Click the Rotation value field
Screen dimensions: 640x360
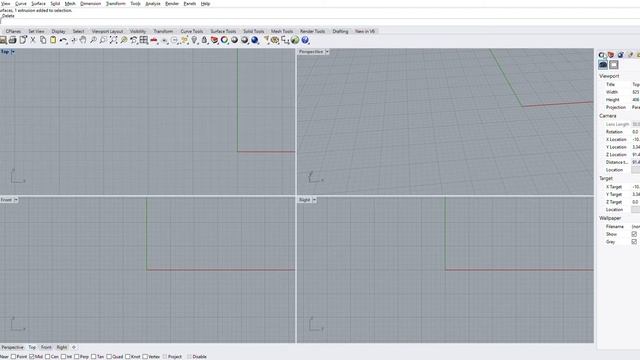click(x=636, y=131)
